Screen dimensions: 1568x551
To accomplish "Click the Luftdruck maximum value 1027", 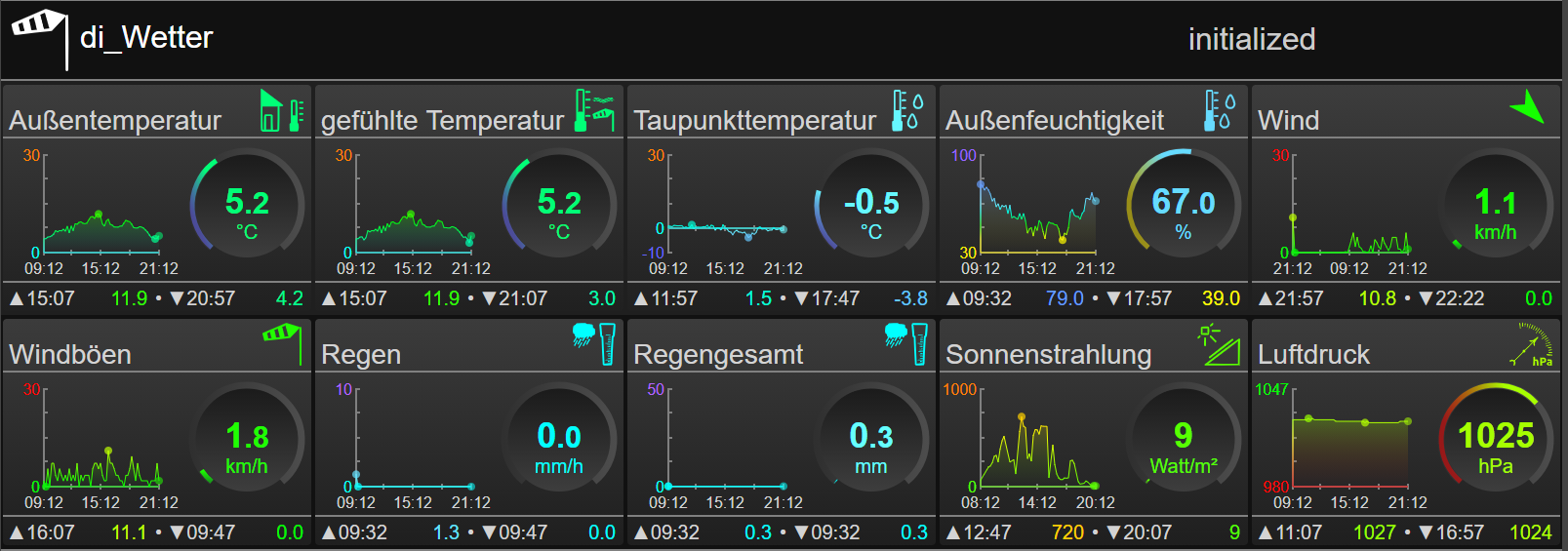I will click(1375, 532).
